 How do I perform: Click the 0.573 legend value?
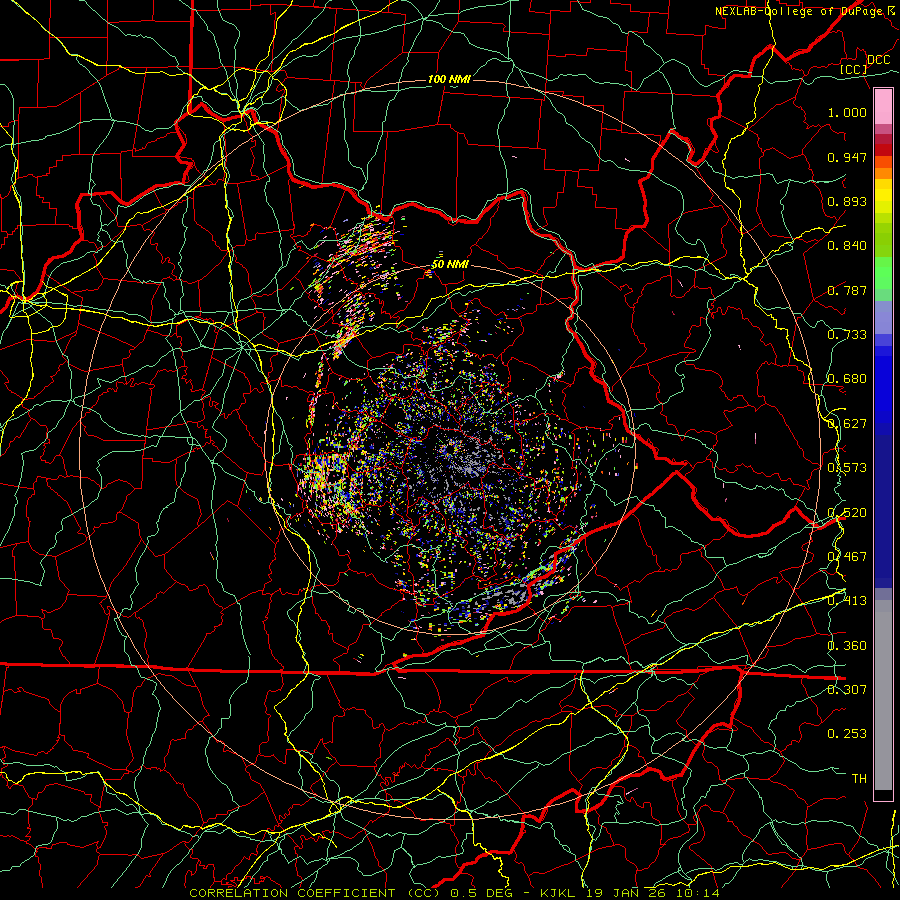click(x=847, y=468)
